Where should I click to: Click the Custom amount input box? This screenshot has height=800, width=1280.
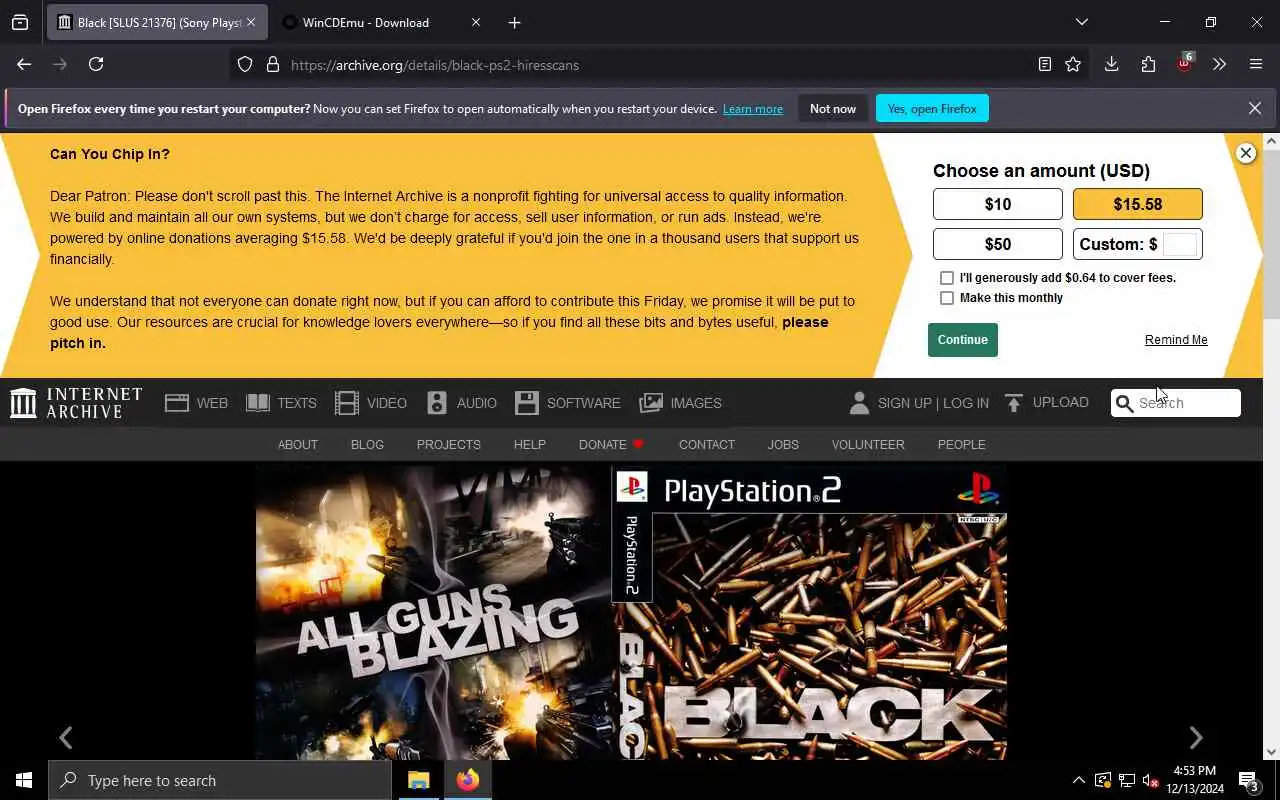tap(1180, 244)
